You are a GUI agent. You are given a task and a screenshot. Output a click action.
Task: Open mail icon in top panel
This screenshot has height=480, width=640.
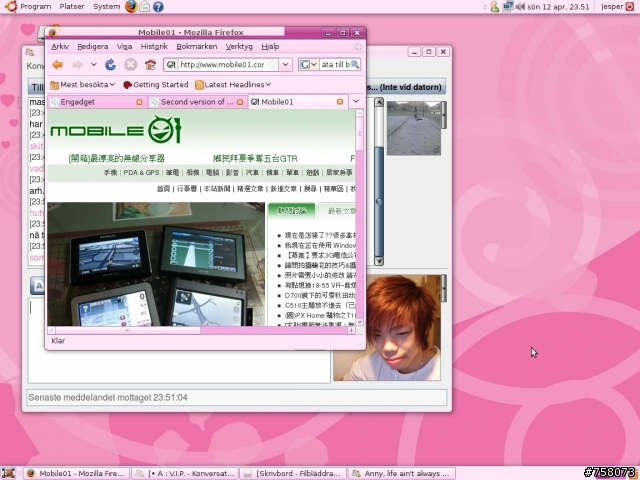(144, 7)
